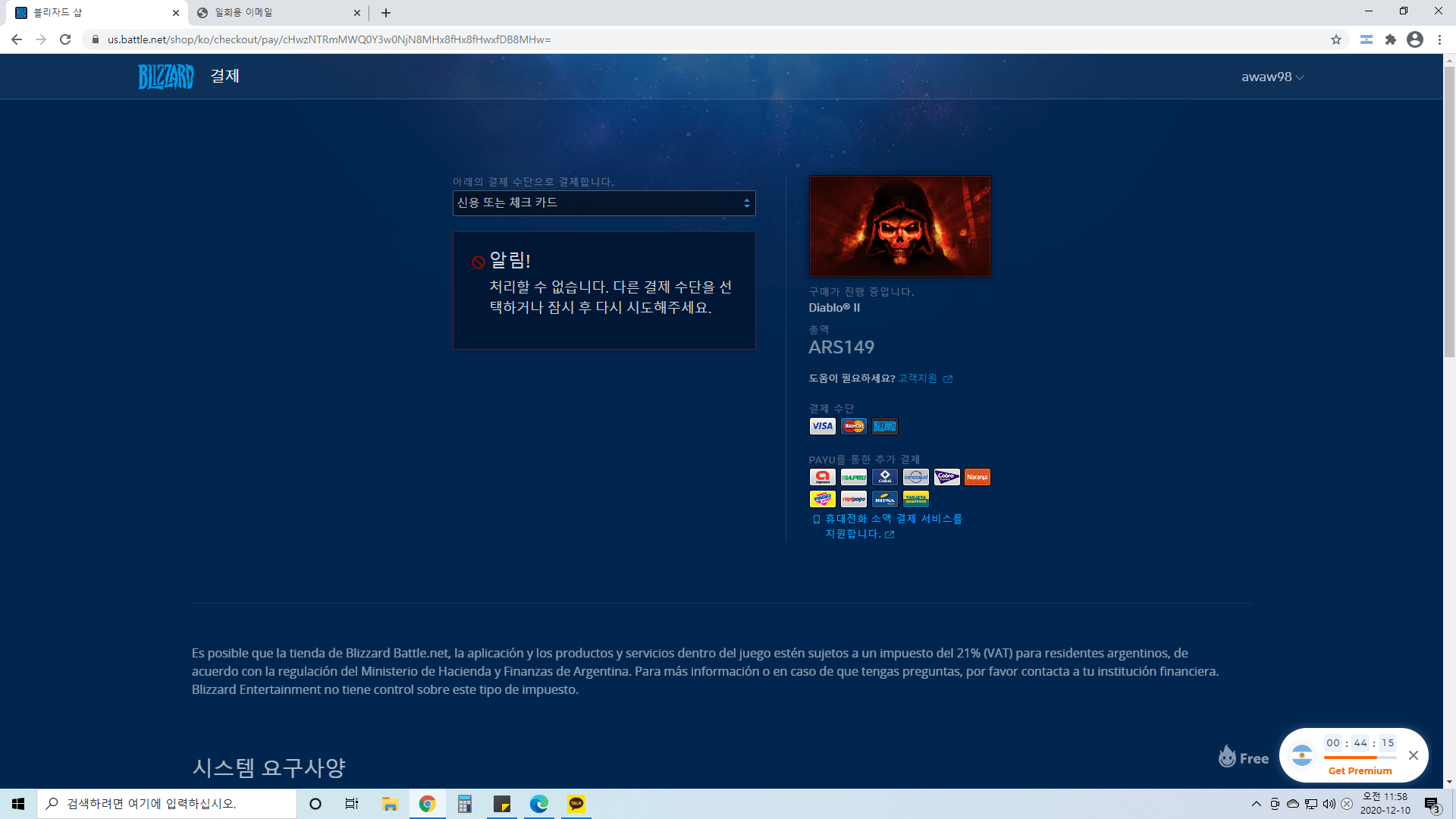
Task: Click the VPN timer progress bar
Action: point(1360,757)
